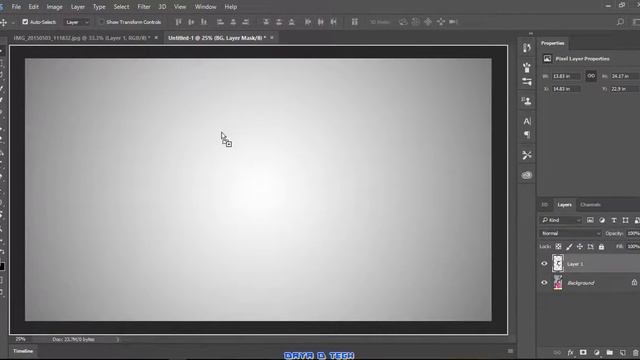Click the H height input field
Viewport: 640px width, 360px height.
coord(624,76)
